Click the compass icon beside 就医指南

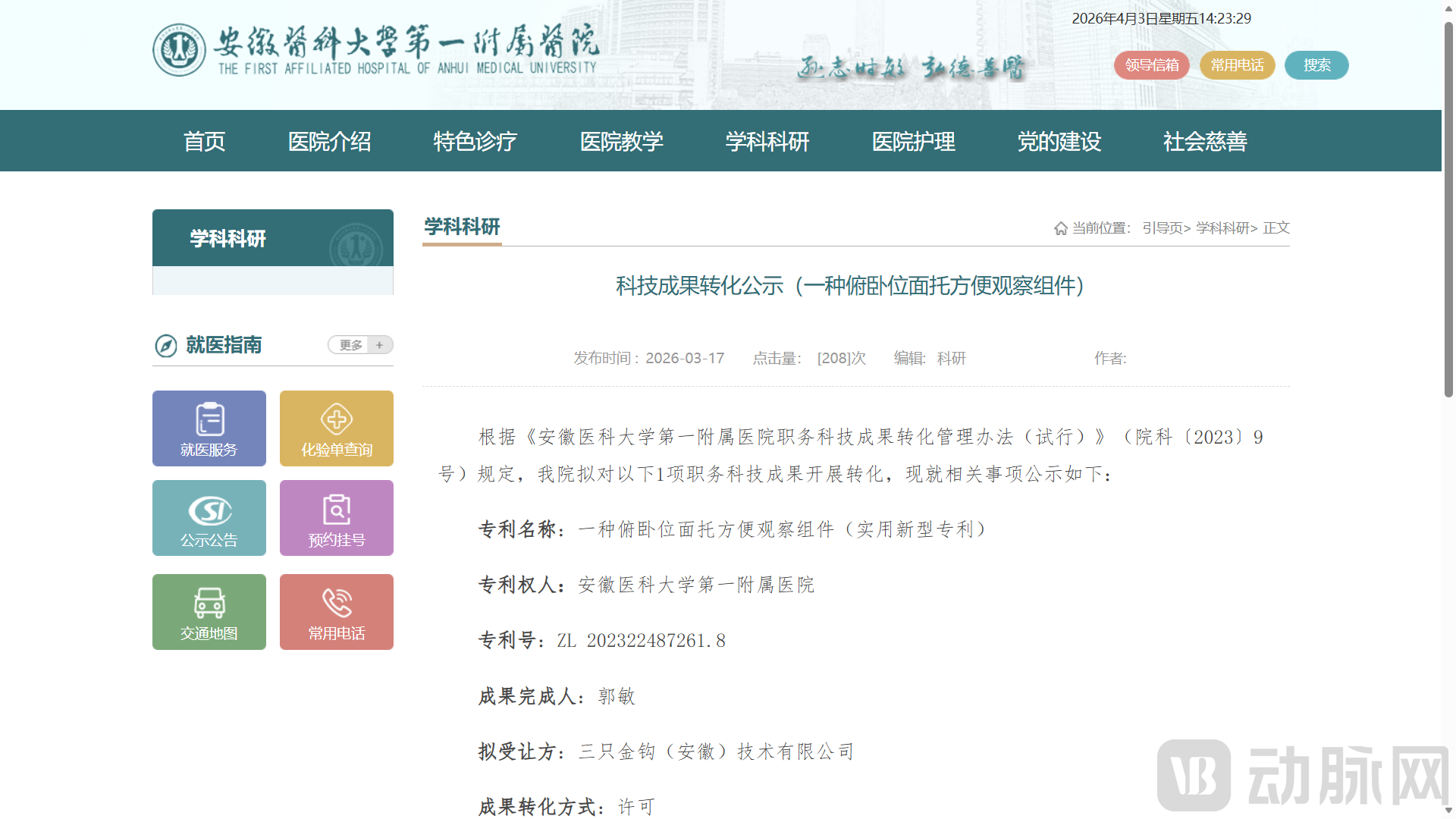point(165,345)
